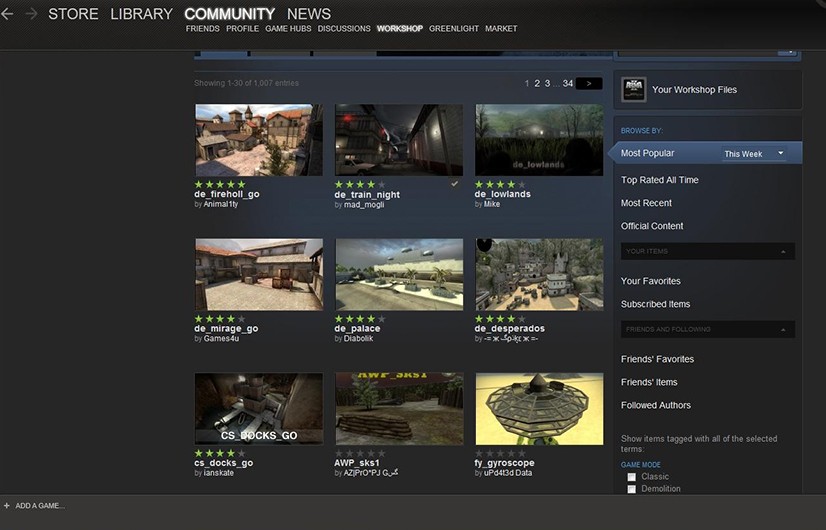The height and width of the screenshot is (530, 826).
Task: Enable the Demolition game mode checkbox
Action: coord(631,489)
